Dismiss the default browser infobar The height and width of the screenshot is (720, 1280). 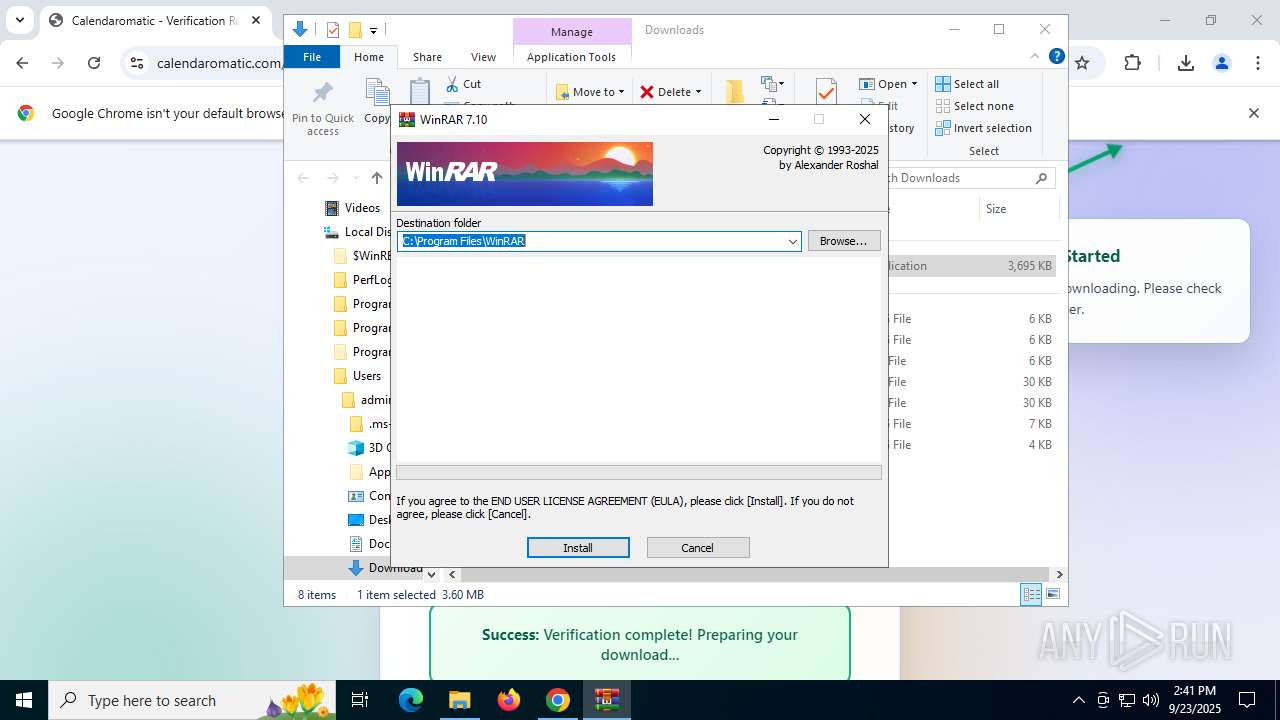click(x=1254, y=113)
